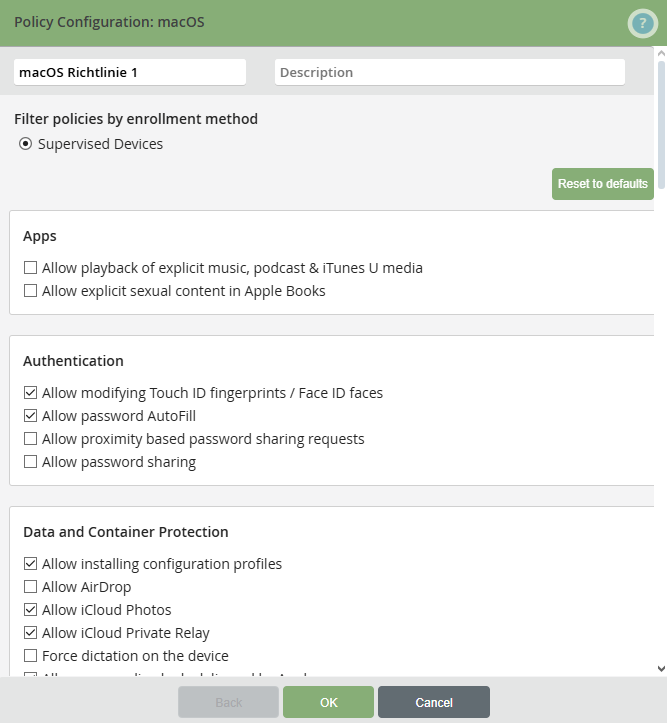Enable the Allow AirDrop checkbox

tap(31, 587)
